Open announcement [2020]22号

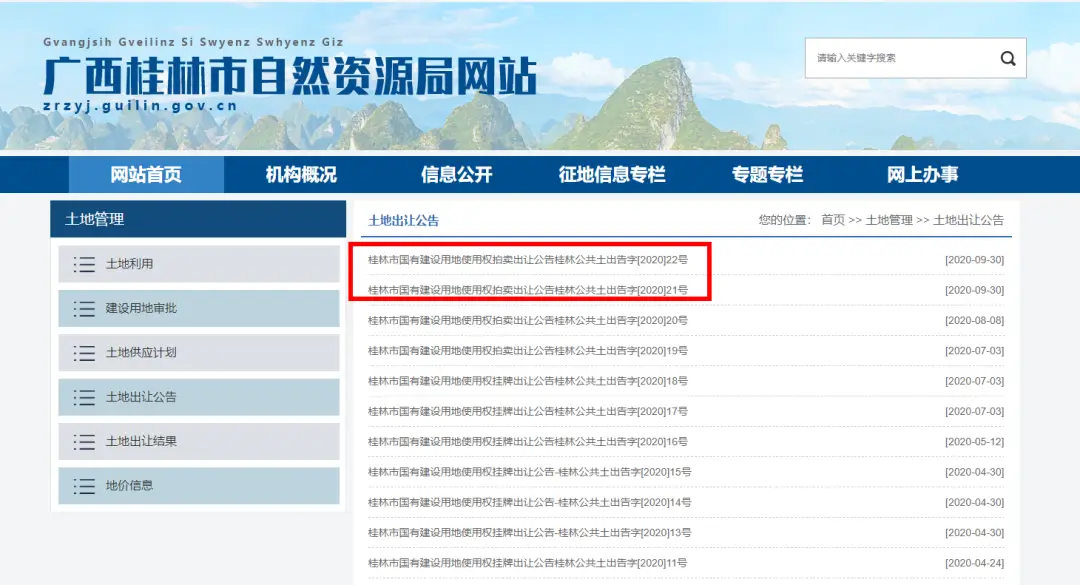(528, 260)
